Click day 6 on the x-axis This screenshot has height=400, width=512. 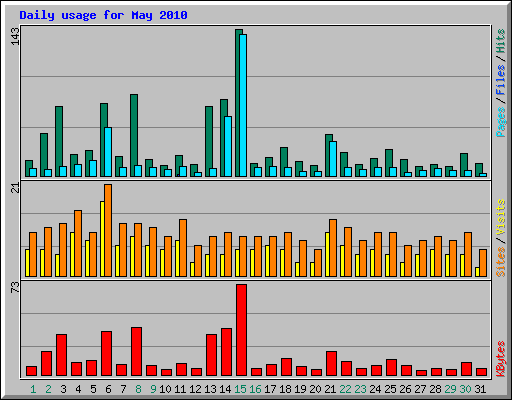[108, 389]
